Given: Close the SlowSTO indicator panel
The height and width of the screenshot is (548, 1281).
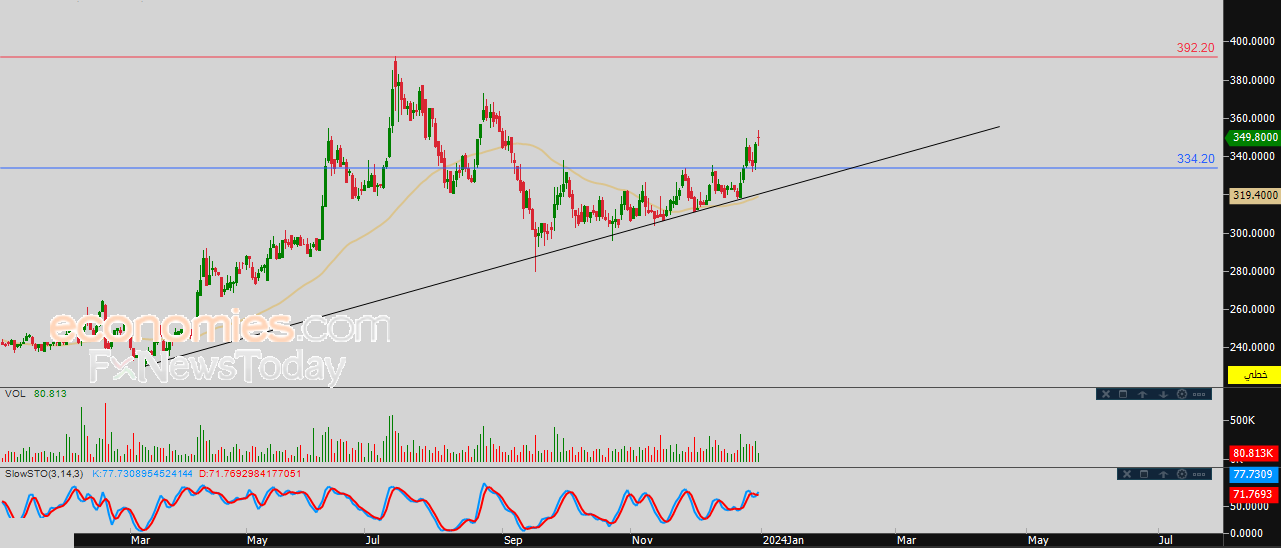Looking at the screenshot, I should (1127, 474).
